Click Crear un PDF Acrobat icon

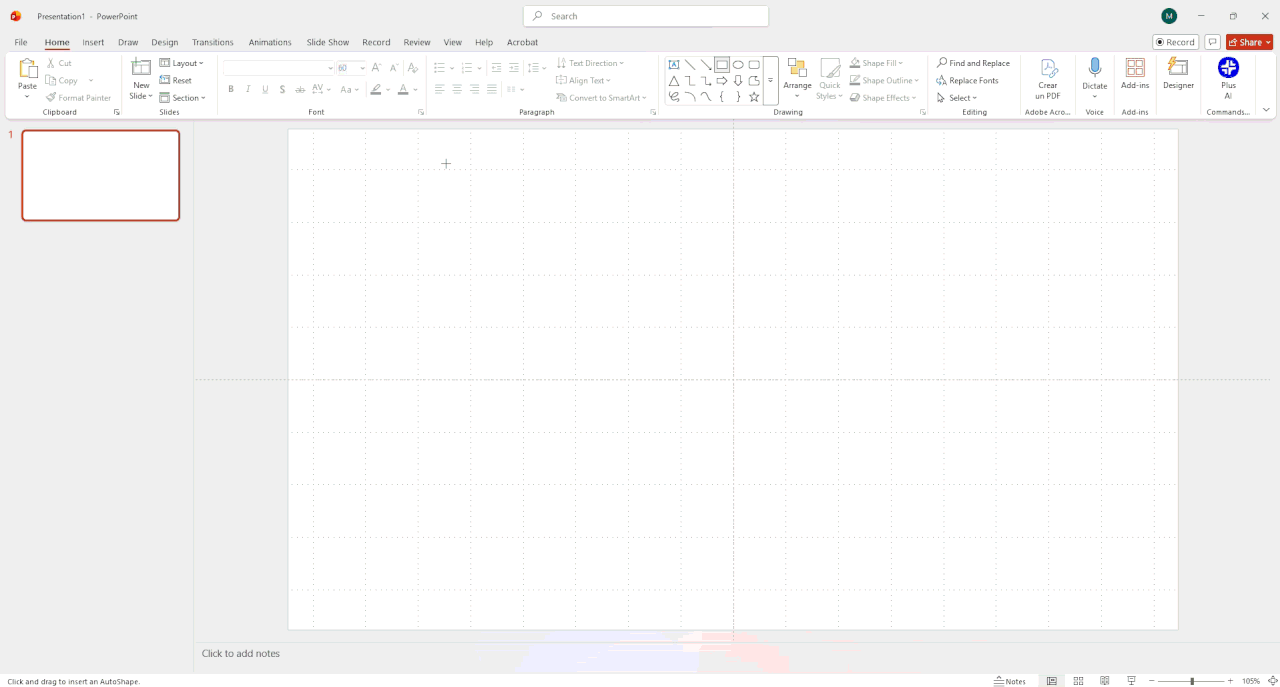(1047, 79)
